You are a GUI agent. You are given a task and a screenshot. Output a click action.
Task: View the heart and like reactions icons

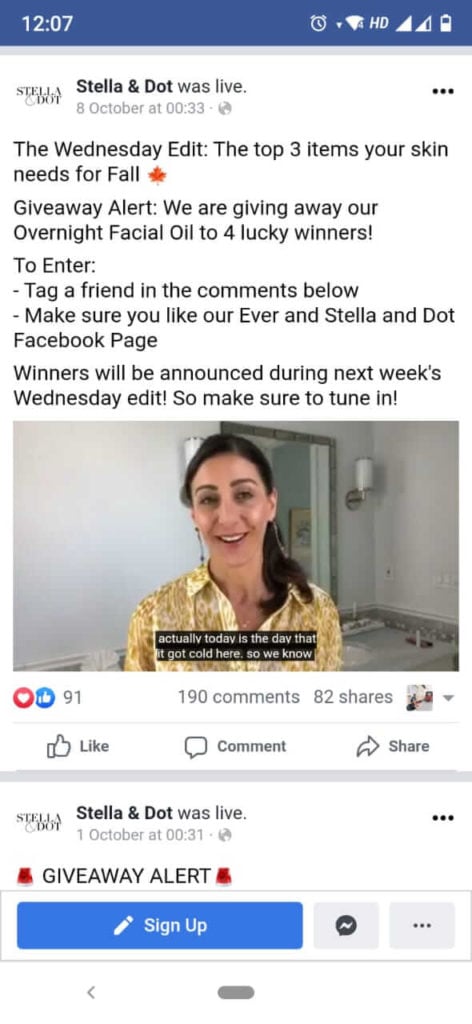point(34,697)
